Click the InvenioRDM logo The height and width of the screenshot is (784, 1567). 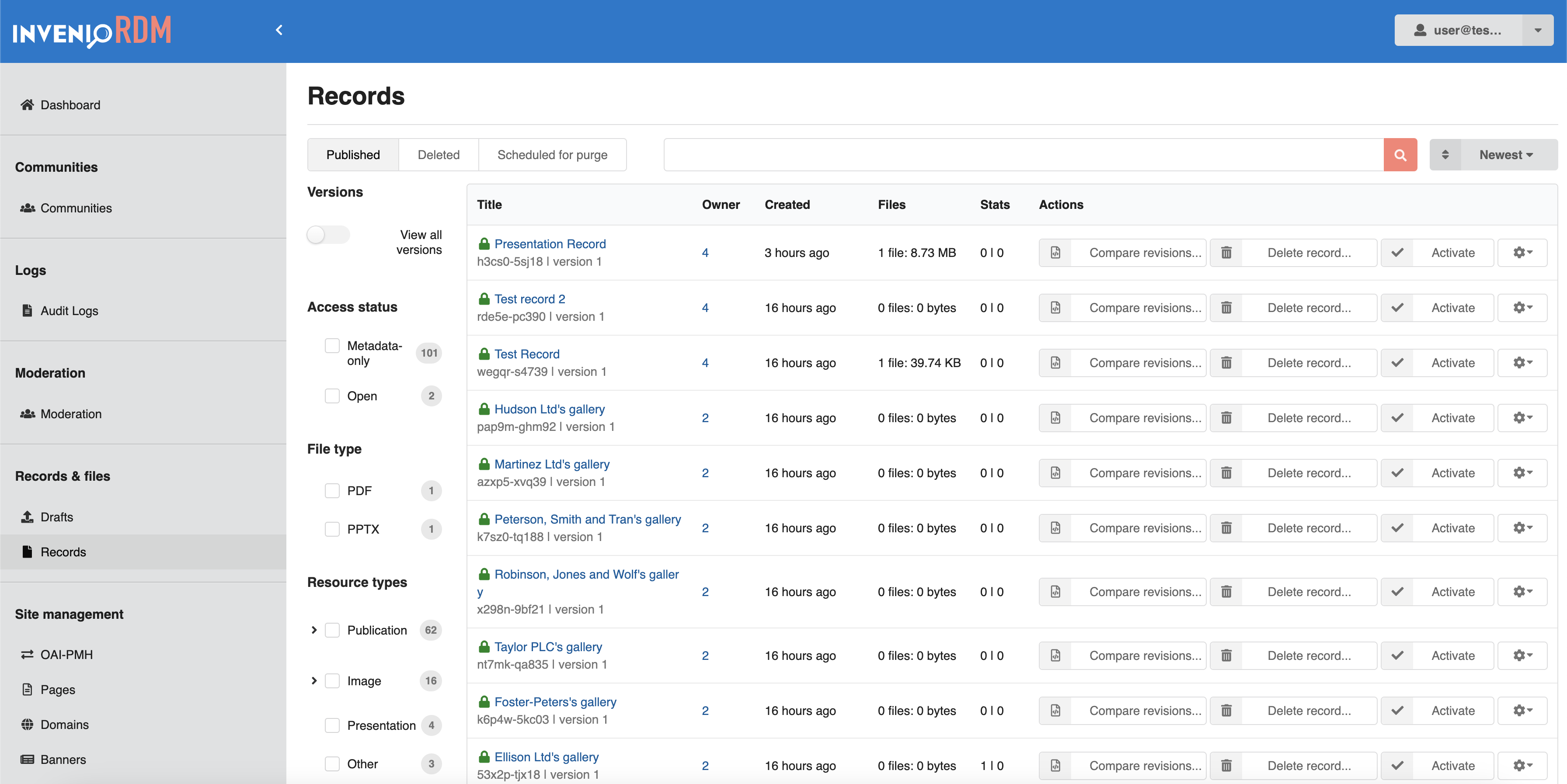(92, 31)
